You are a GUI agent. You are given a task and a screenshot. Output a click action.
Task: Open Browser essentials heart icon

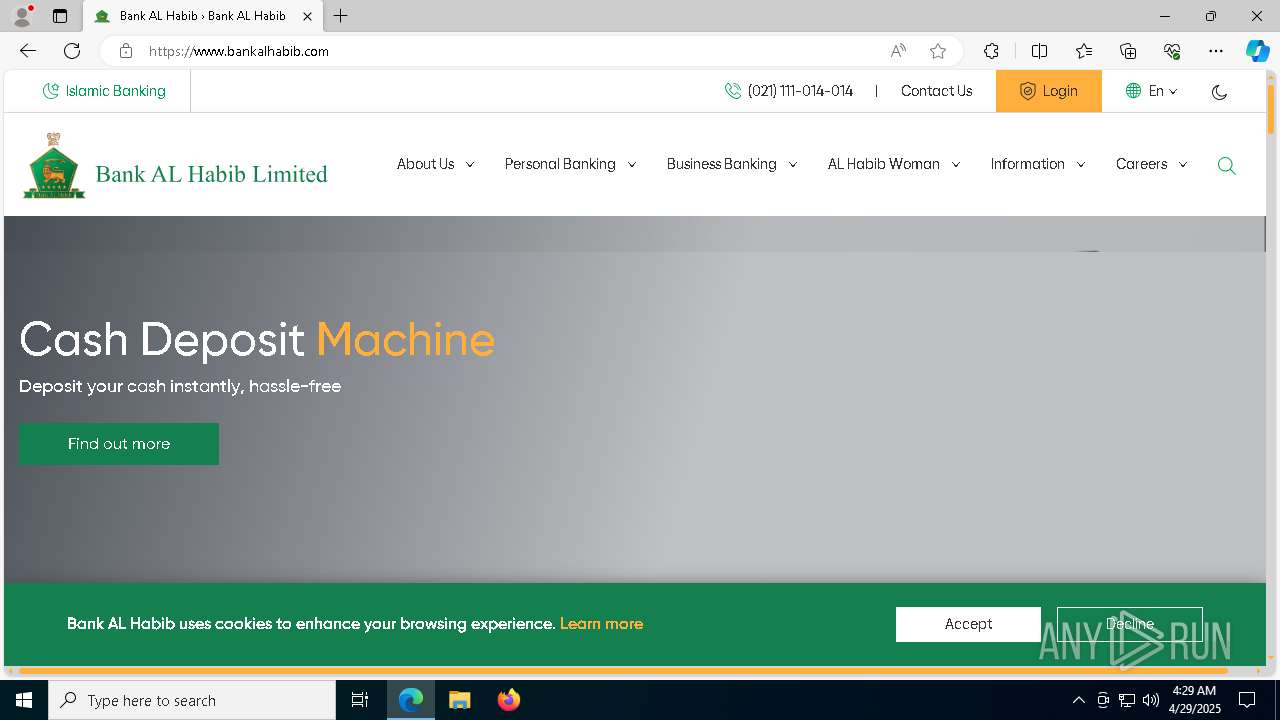[x=1172, y=51]
